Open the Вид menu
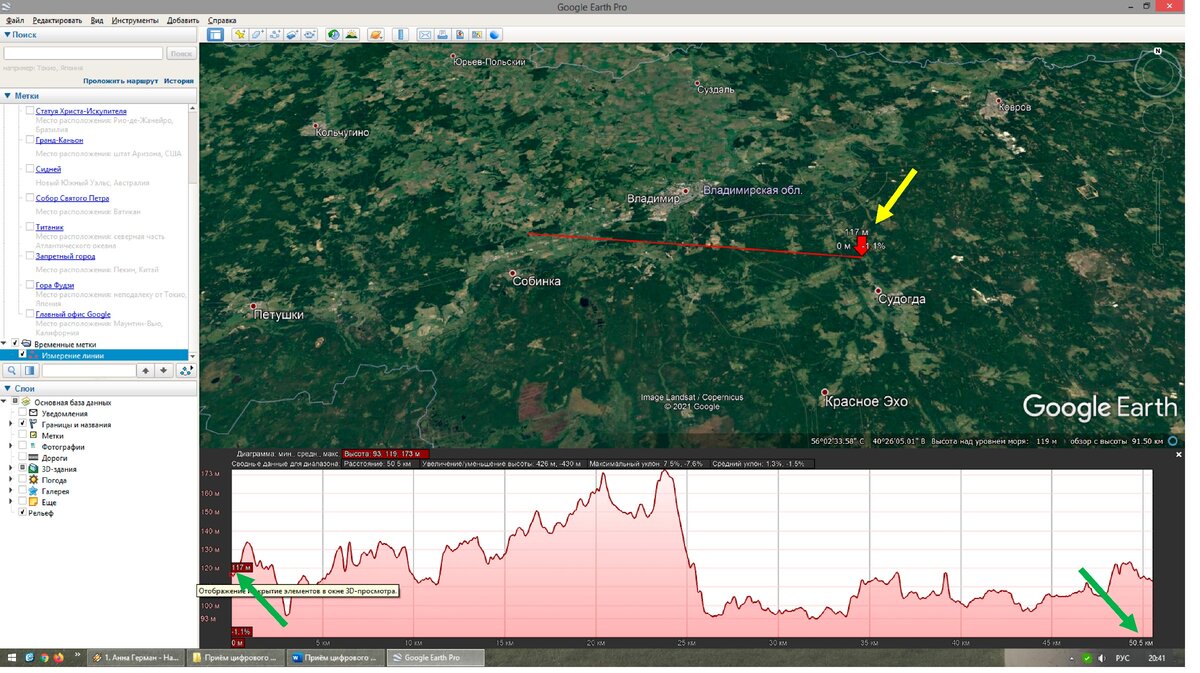The width and height of the screenshot is (1200, 673). tap(97, 20)
